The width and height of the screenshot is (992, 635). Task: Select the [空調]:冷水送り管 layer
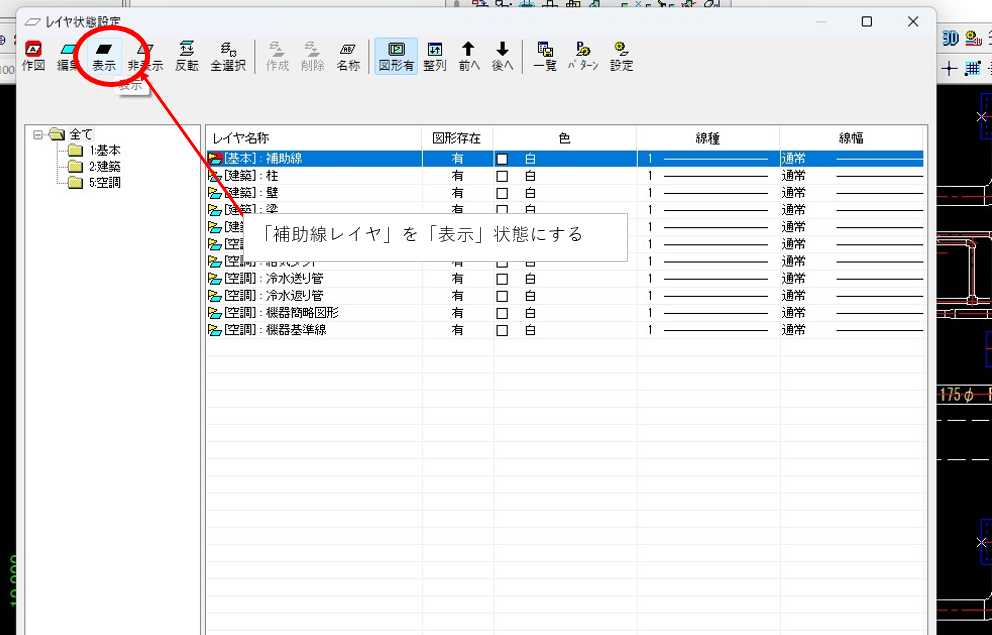coord(565,278)
